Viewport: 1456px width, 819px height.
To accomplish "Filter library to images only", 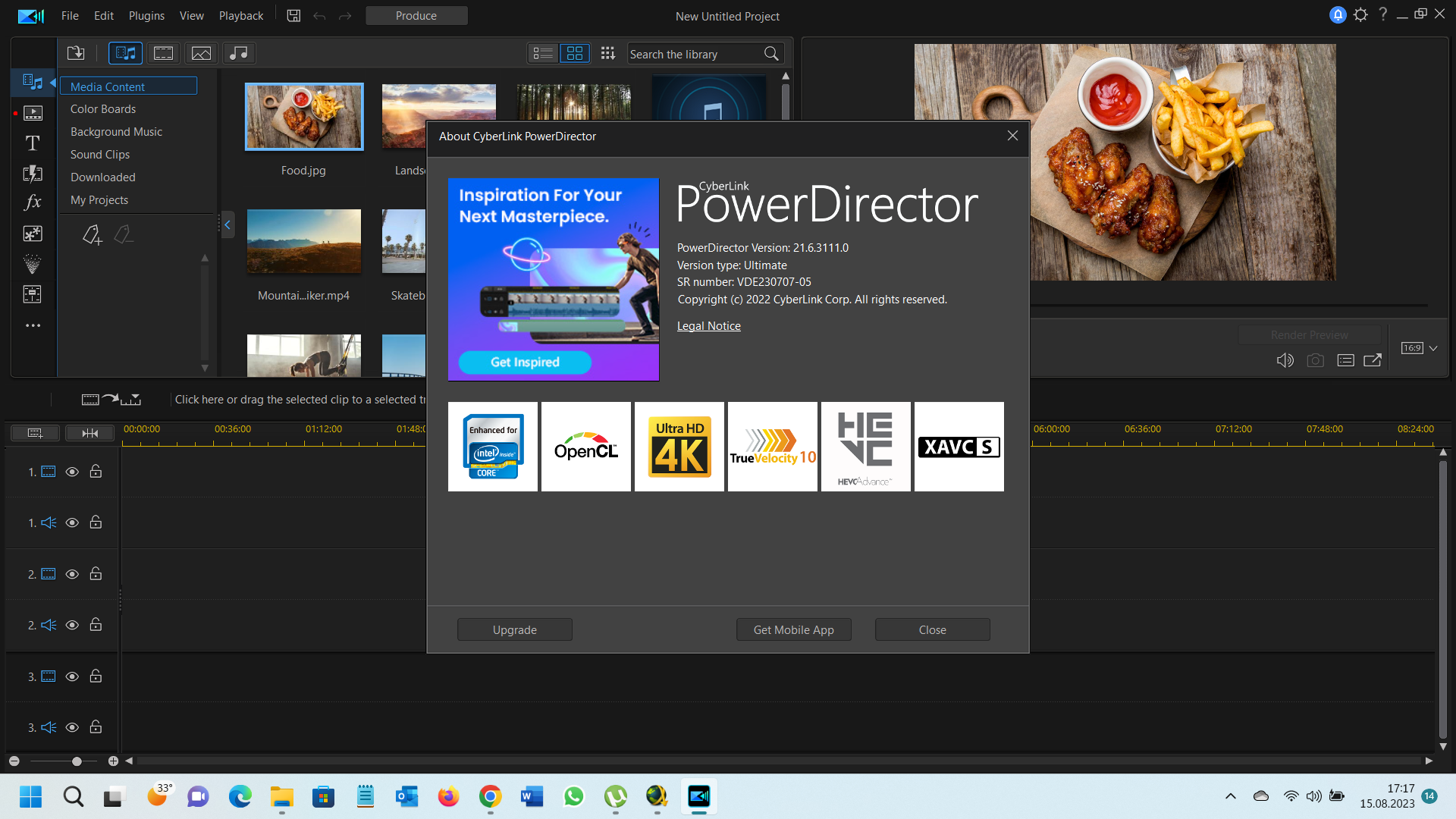I will (x=201, y=53).
